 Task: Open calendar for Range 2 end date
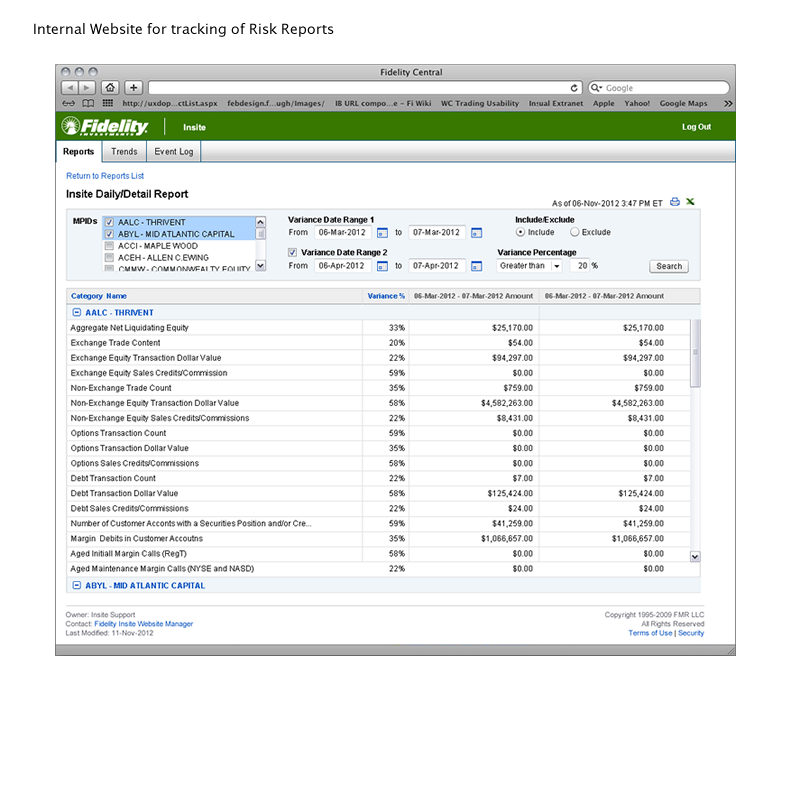coord(476,266)
